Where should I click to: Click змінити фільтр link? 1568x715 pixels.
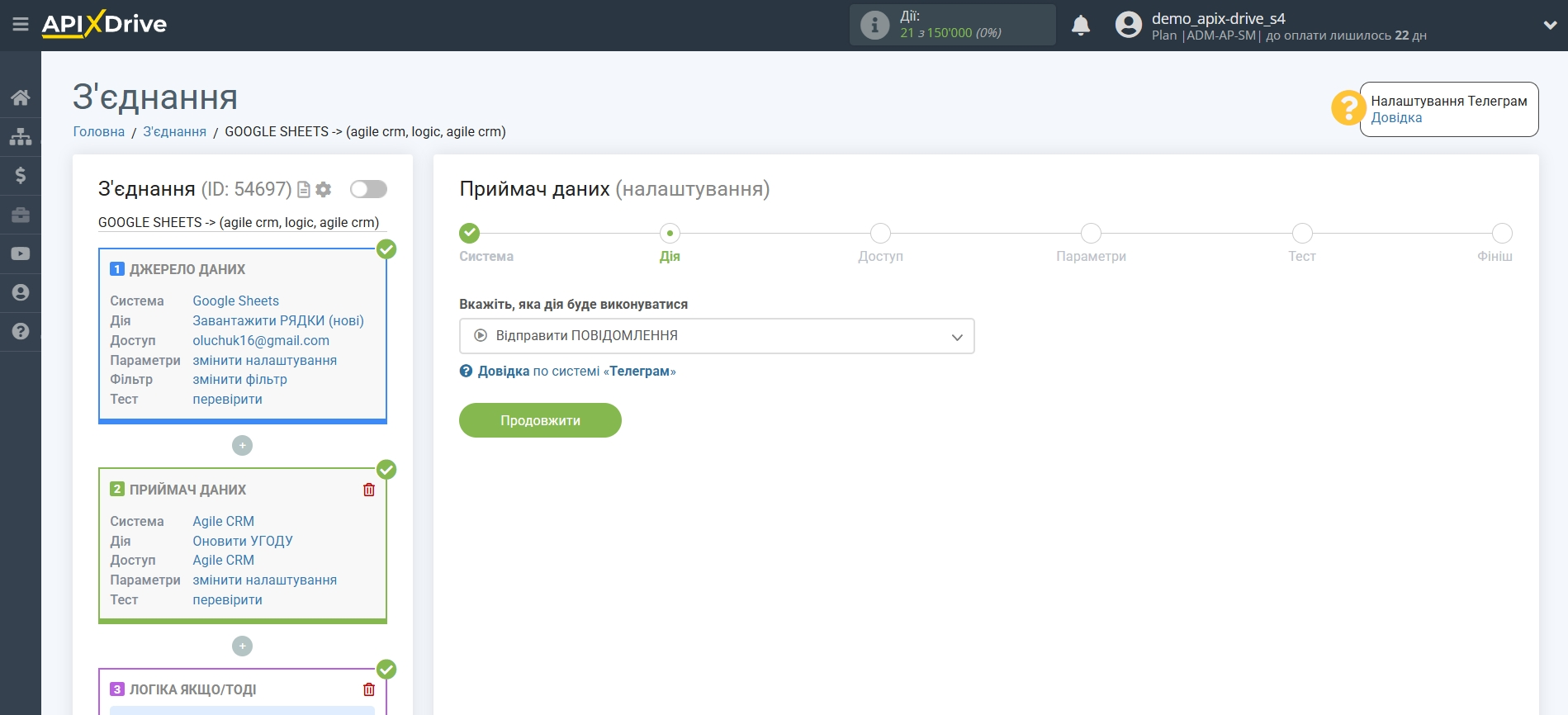(239, 380)
